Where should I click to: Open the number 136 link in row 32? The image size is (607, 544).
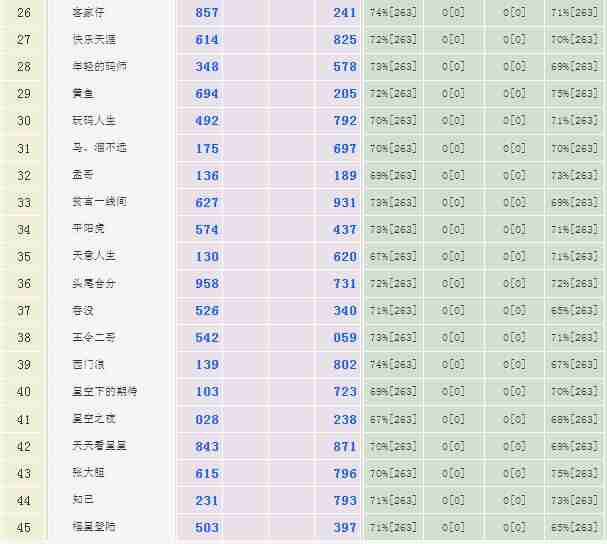tap(207, 176)
